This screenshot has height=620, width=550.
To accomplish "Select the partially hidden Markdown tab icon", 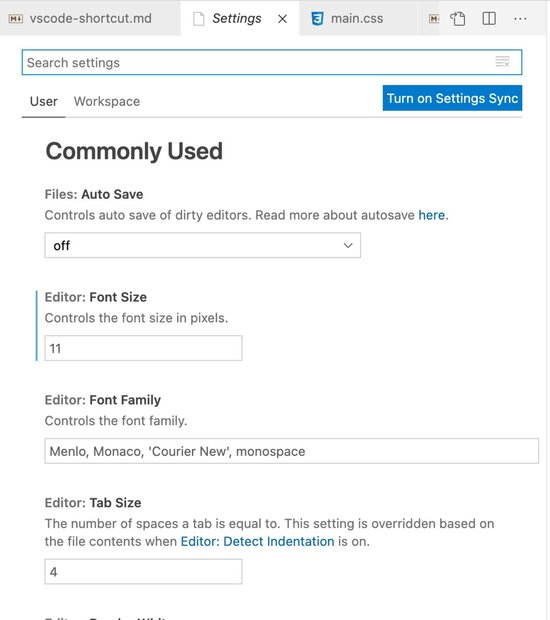I will click(434, 19).
